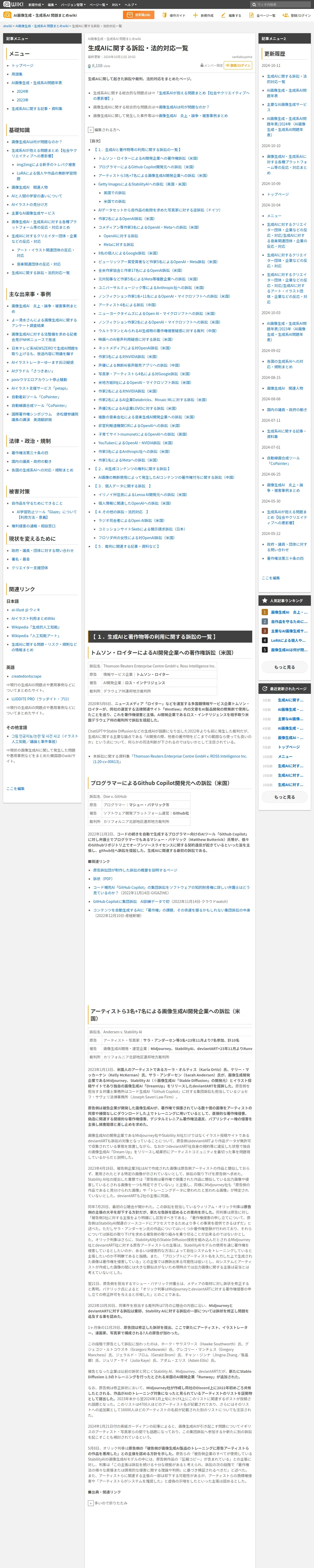Click the 登録/ログイン button under the page title
The width and height of the screenshot is (314, 1568).
[x=238, y=65]
